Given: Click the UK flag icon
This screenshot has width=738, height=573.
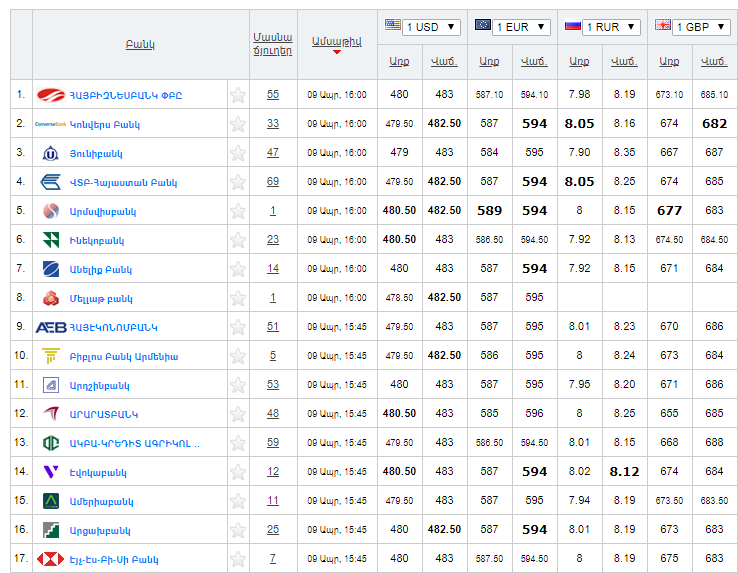Looking at the screenshot, I should [663, 24].
